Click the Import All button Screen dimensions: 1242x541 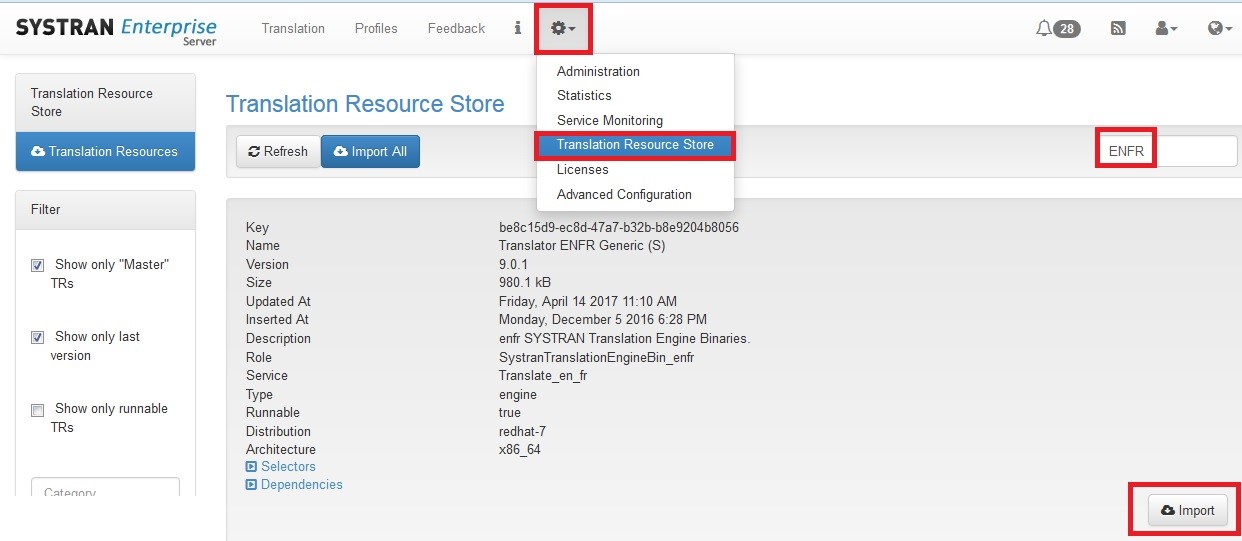coord(371,151)
